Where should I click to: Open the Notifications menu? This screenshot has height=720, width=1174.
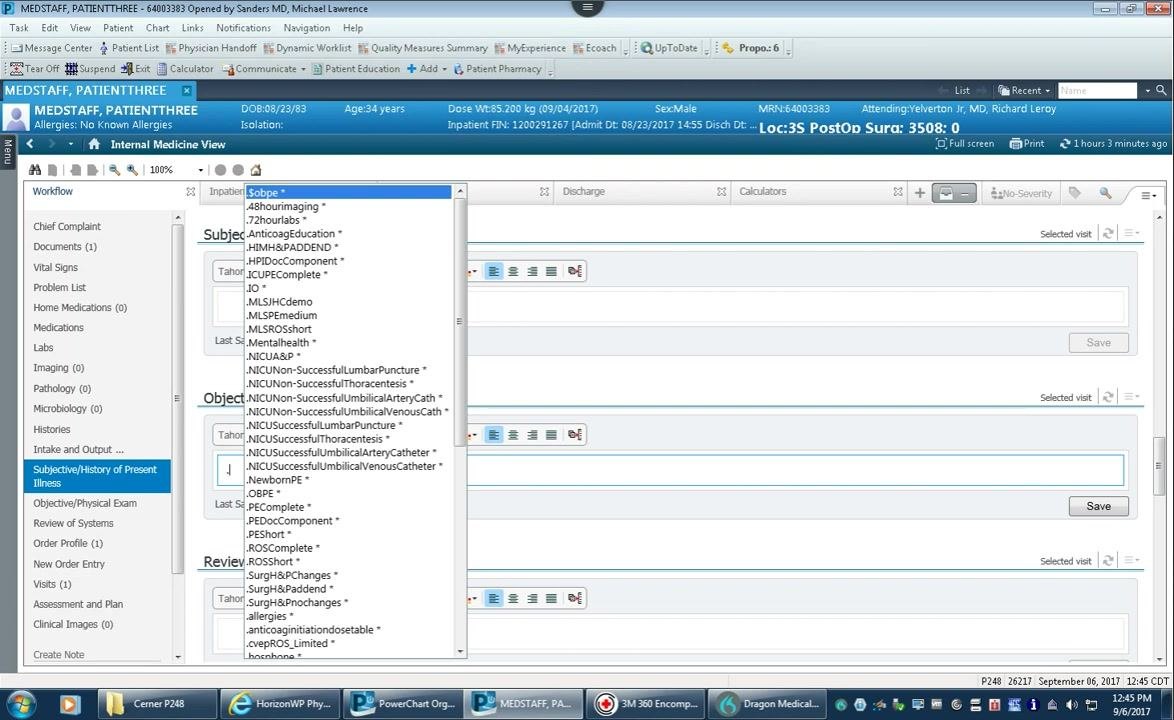click(243, 28)
